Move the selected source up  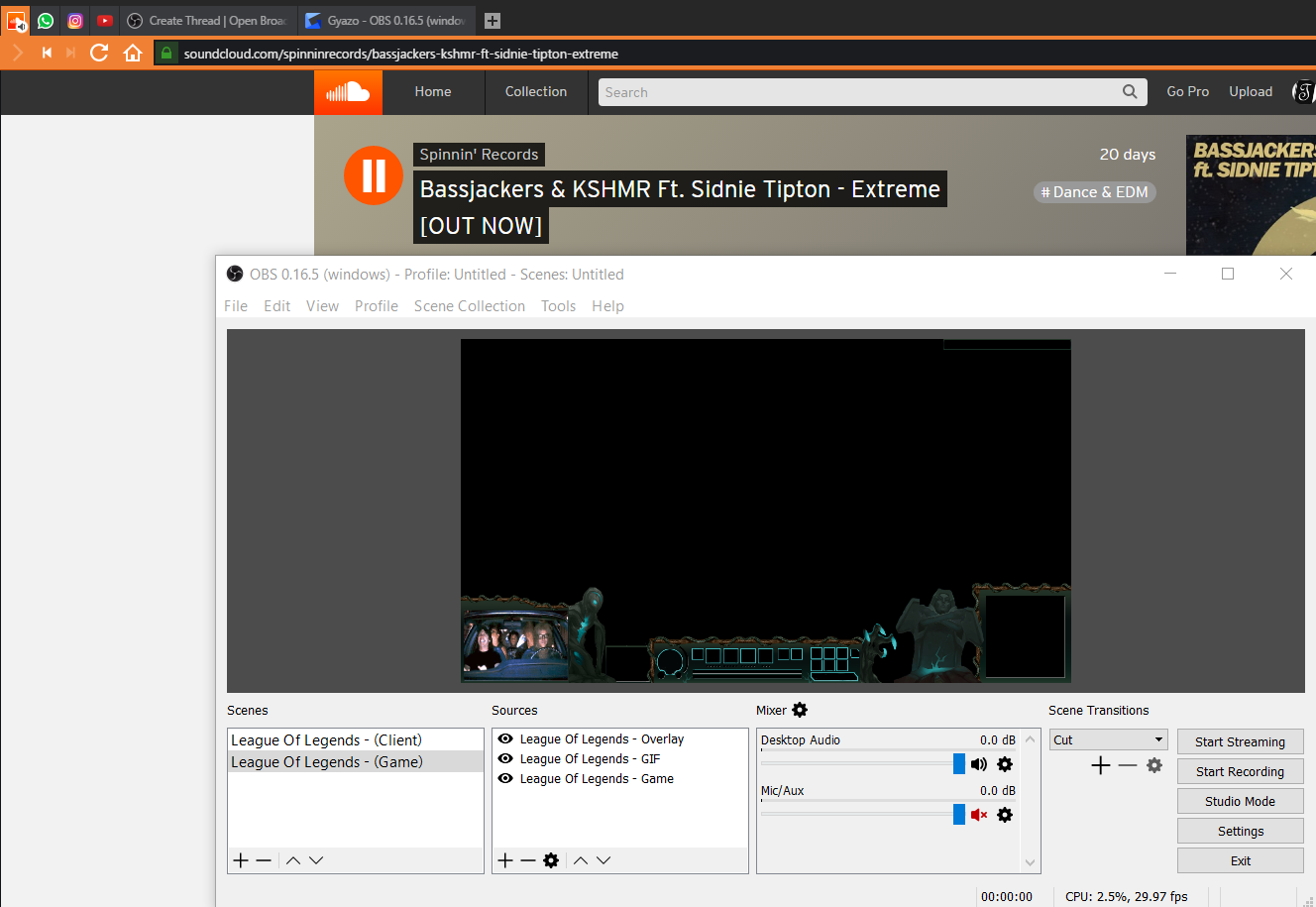[x=581, y=860]
